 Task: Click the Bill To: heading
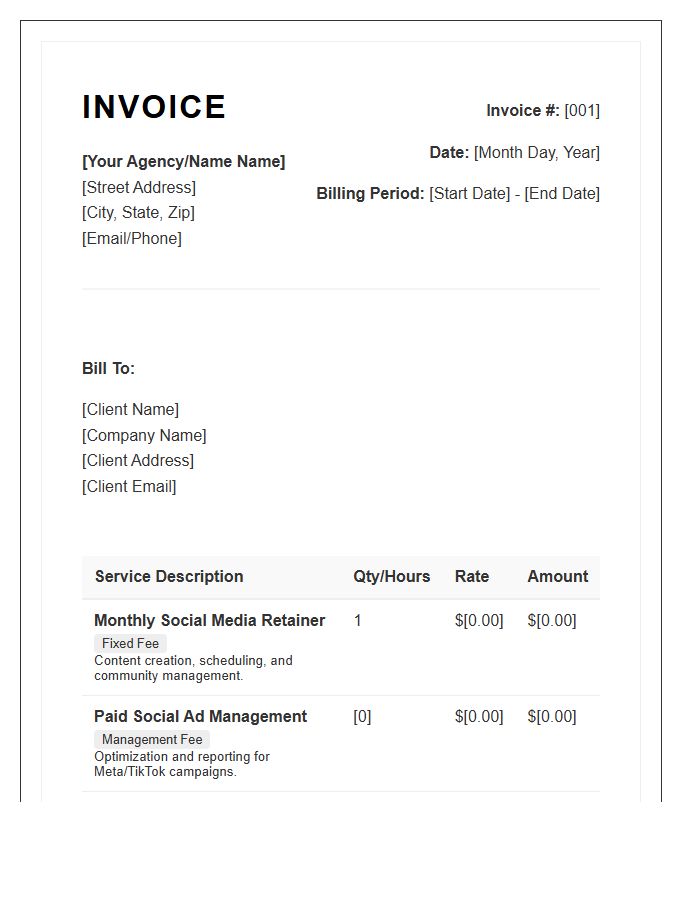(108, 368)
